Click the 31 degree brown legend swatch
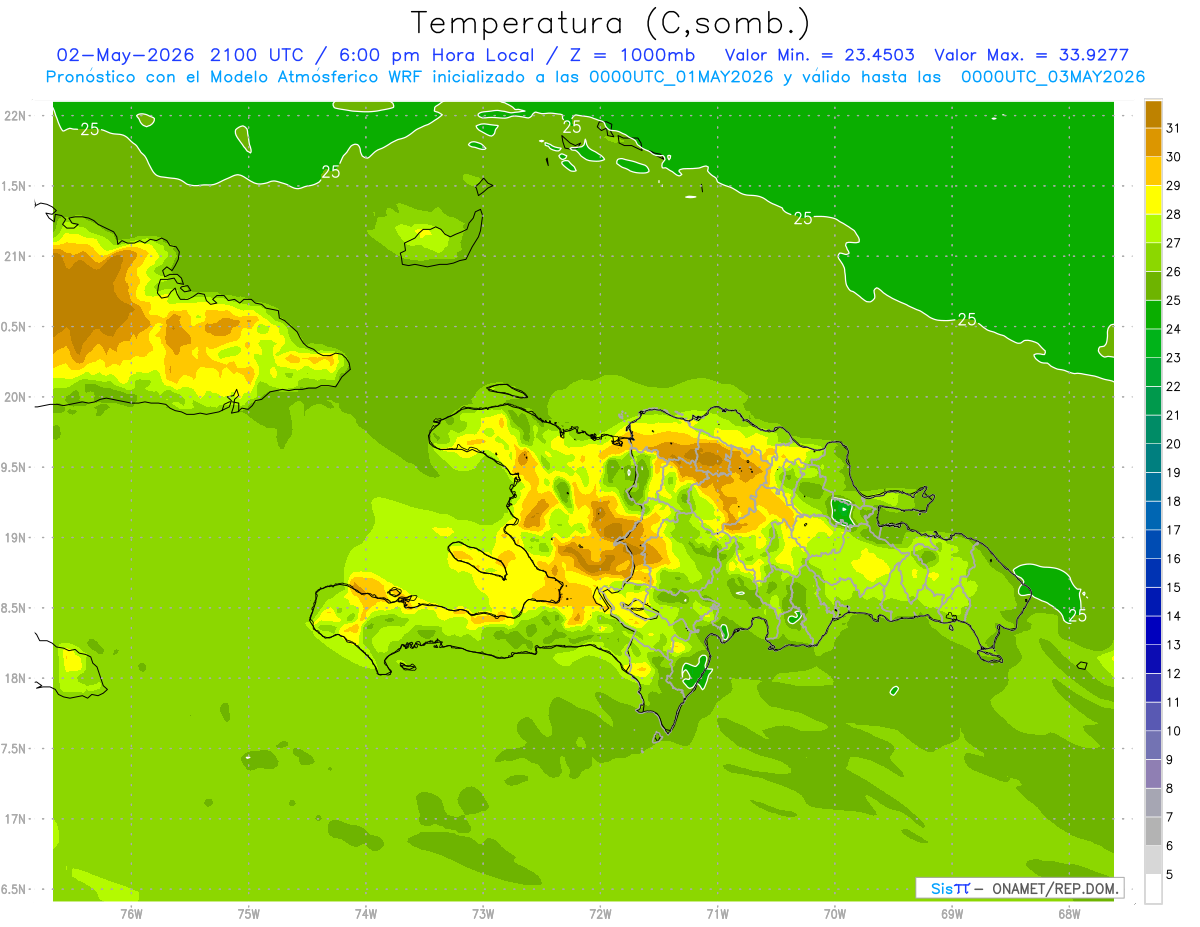 click(1153, 114)
